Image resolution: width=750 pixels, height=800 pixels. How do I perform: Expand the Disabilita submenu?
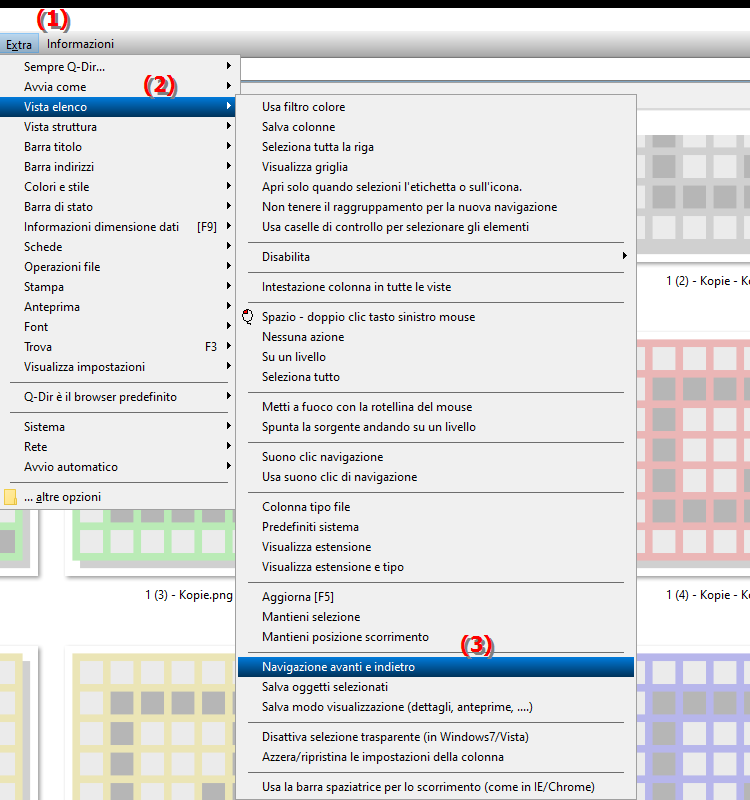coord(436,257)
